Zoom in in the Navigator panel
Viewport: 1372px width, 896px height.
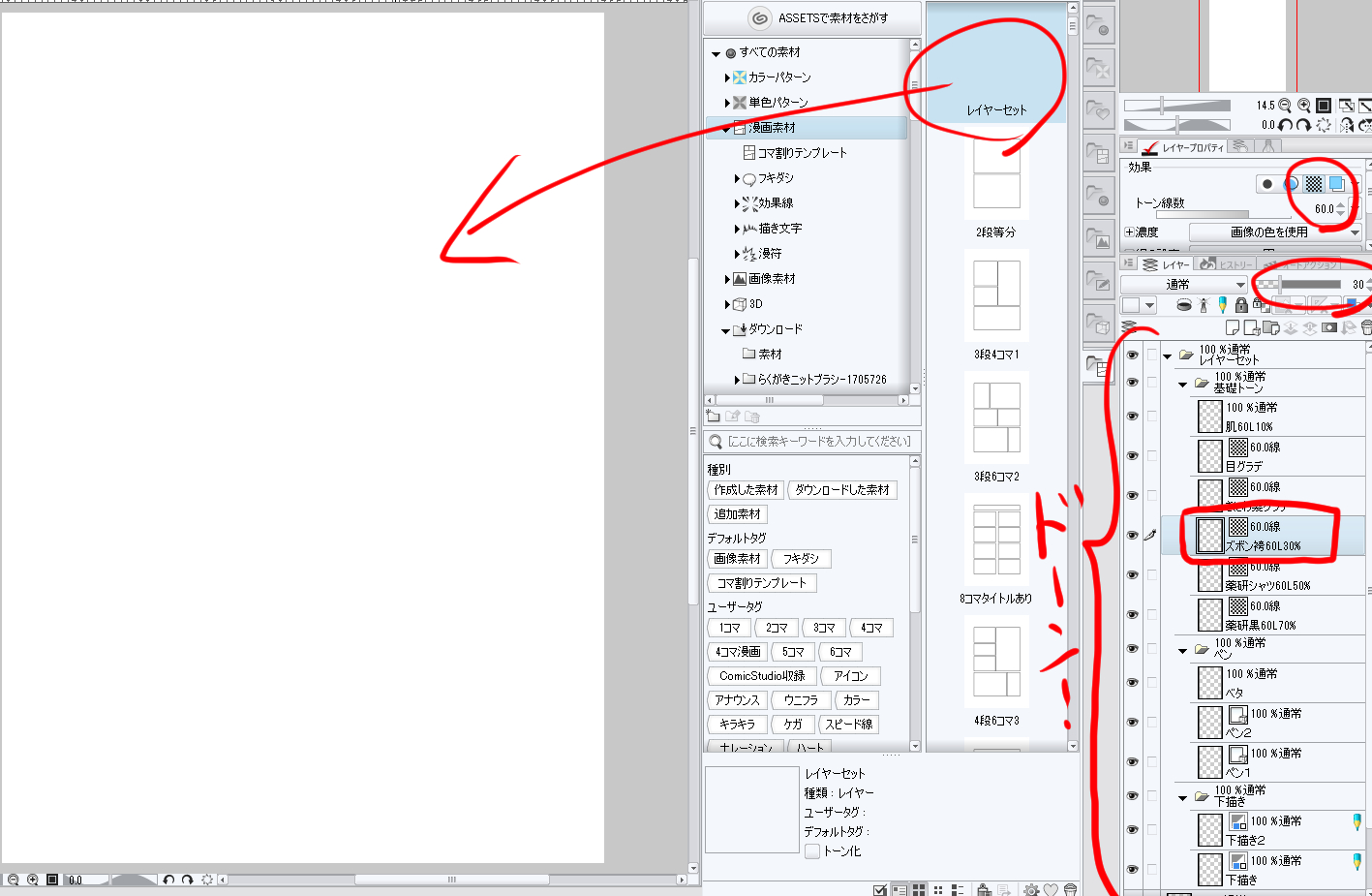[1304, 106]
